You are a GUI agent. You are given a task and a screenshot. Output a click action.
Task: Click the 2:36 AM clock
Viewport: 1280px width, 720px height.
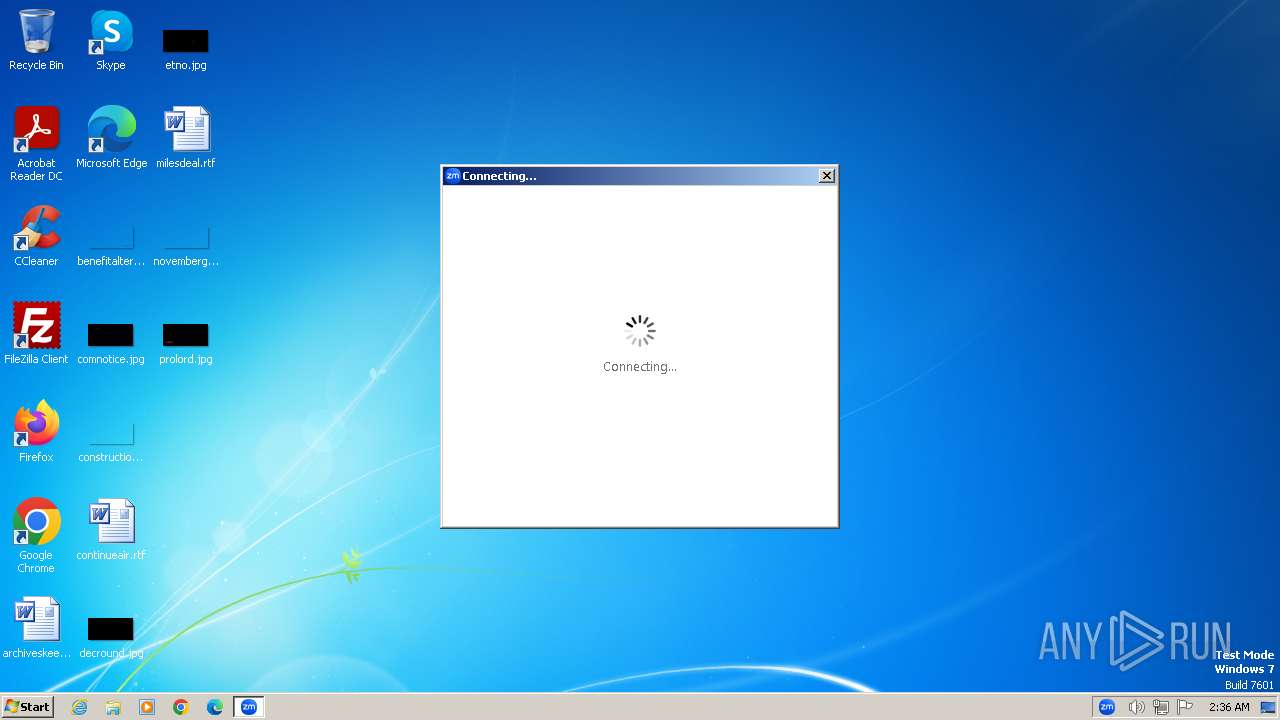point(1229,707)
